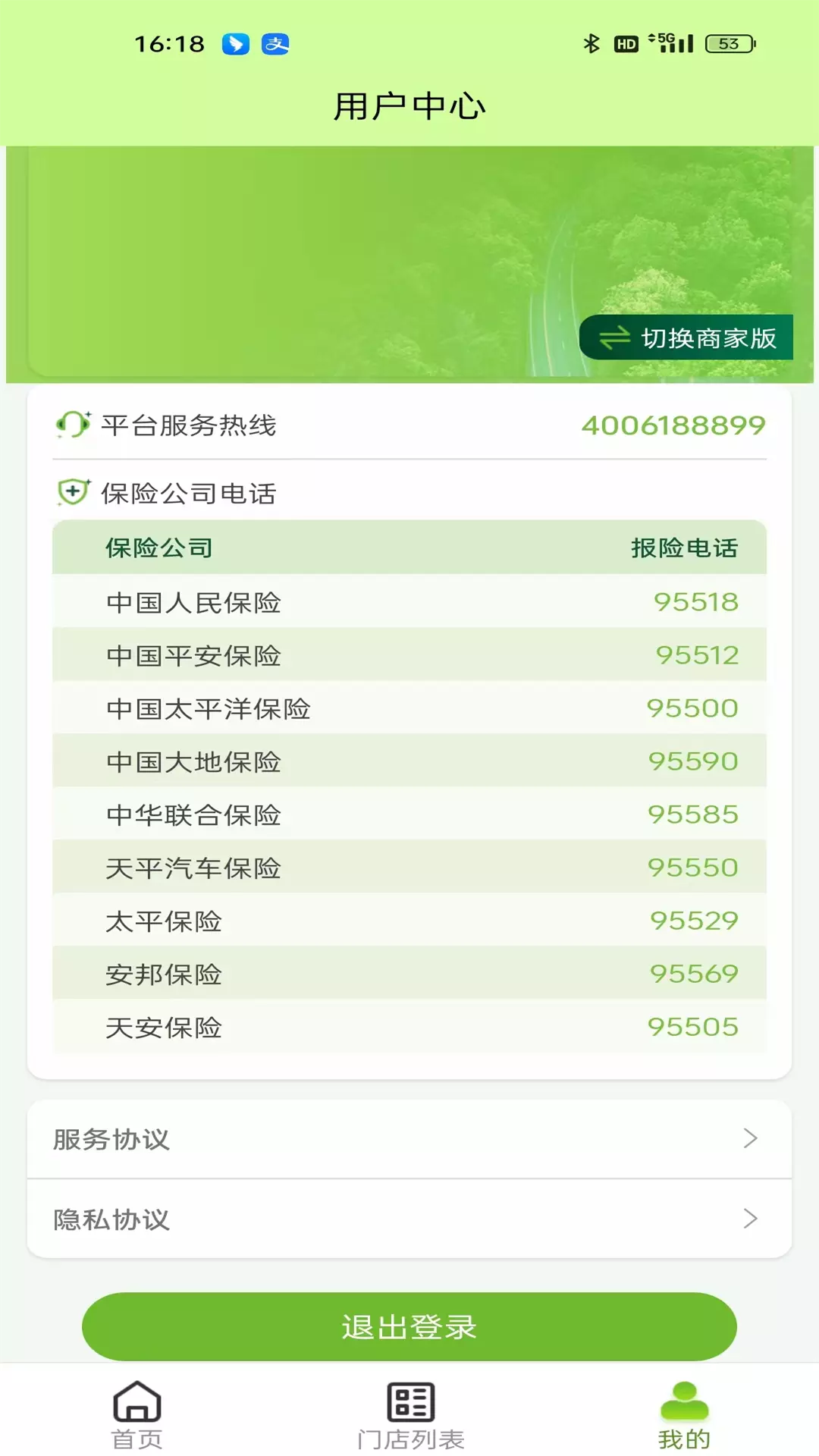
Task: Tap the Bluetooth icon in status bar
Action: pos(591,44)
